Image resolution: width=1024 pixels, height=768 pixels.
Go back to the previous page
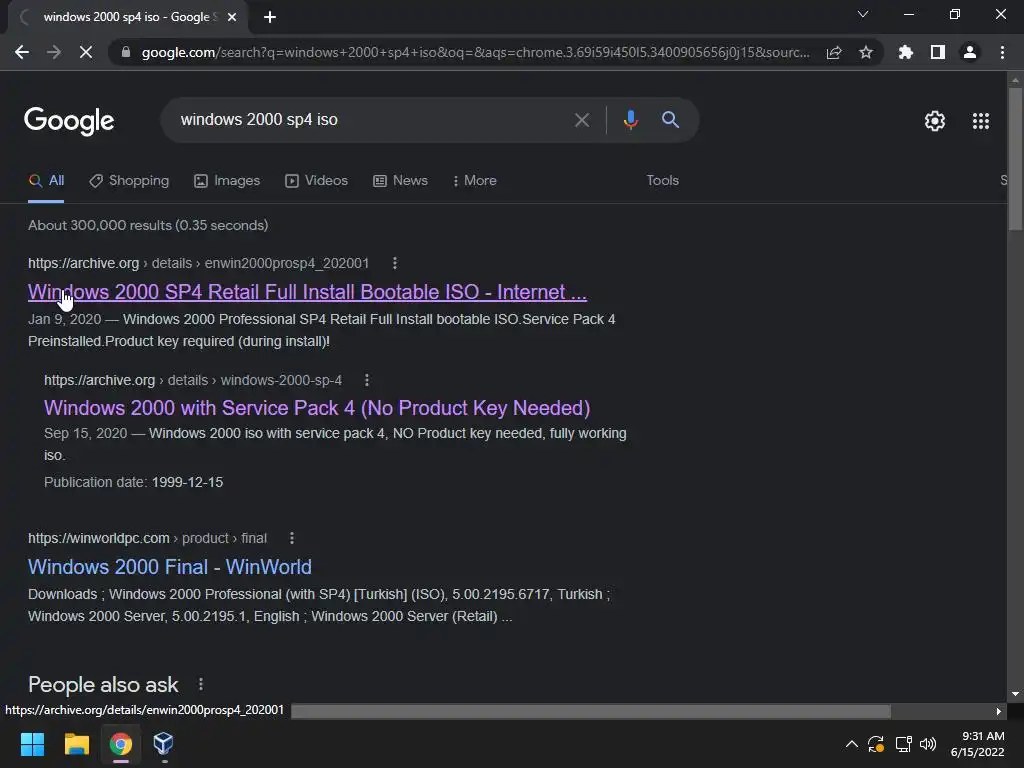click(x=22, y=52)
